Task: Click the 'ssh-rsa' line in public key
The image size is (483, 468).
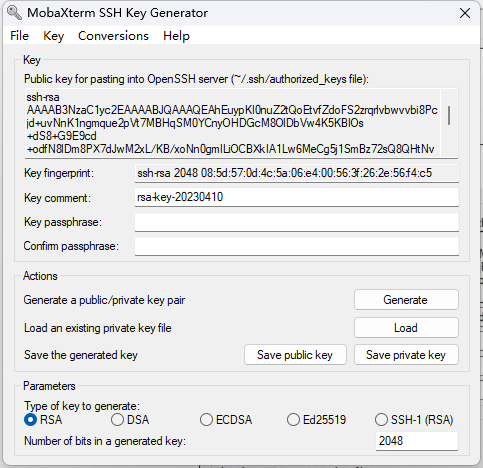Action: point(43,97)
